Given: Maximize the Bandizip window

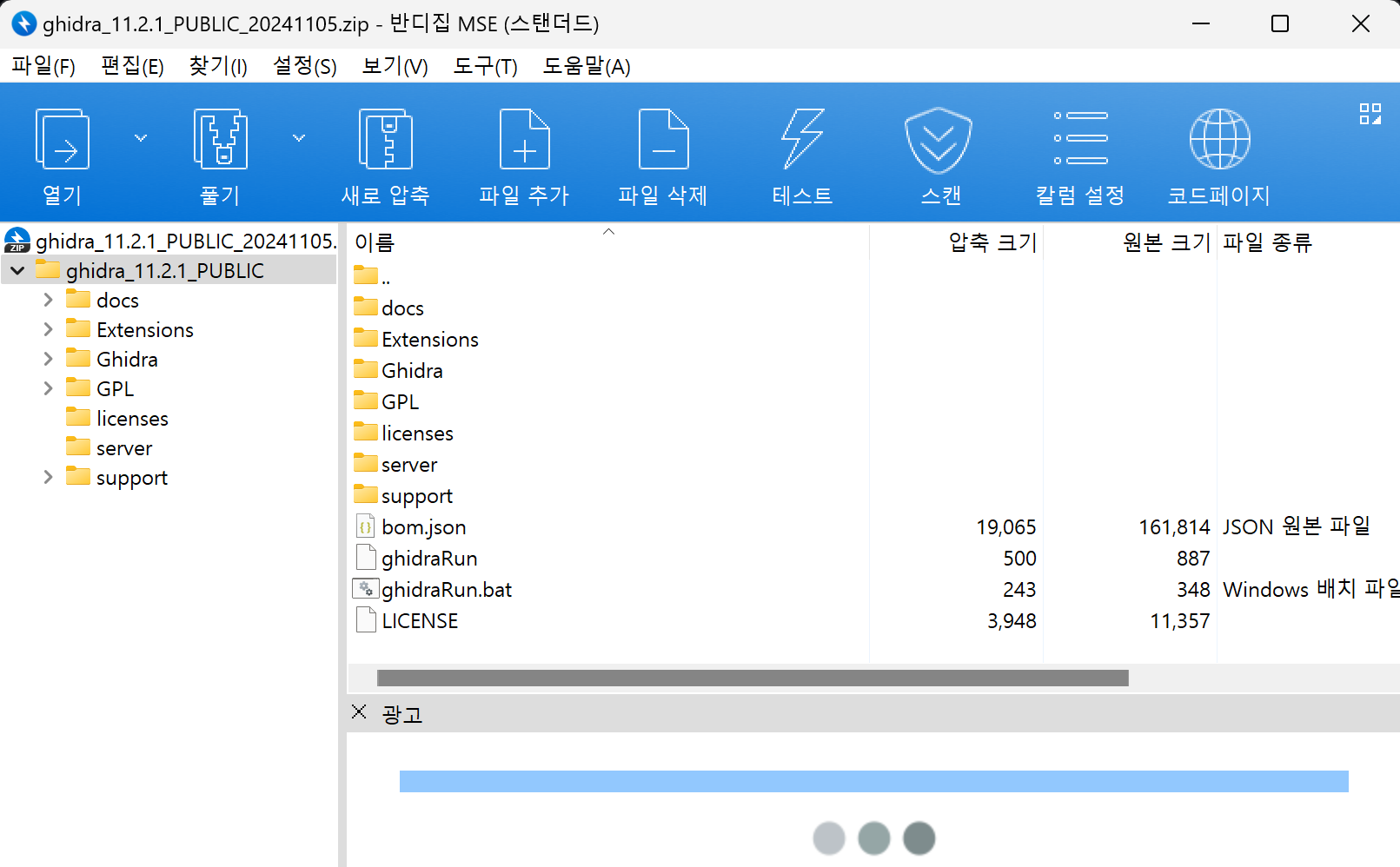Looking at the screenshot, I should 1280,23.
